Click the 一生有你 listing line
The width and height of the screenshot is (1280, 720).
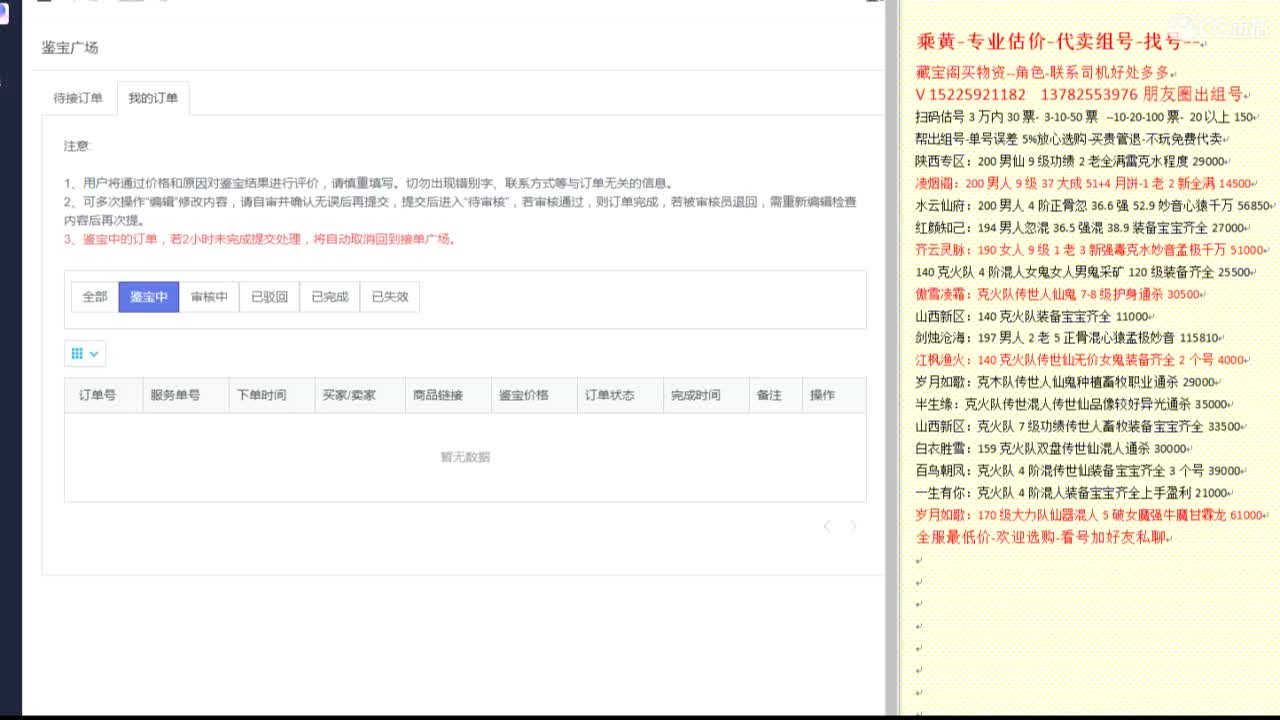click(x=1073, y=493)
